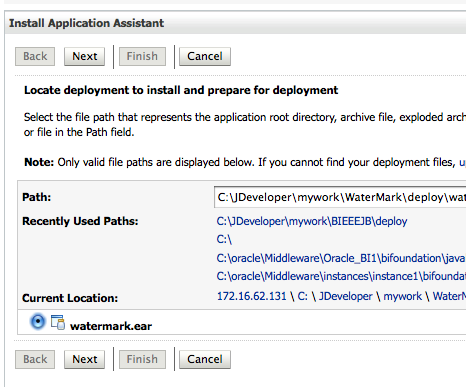Click the bottom Next button
Viewport: 466px width, 387px height.
click(x=85, y=359)
